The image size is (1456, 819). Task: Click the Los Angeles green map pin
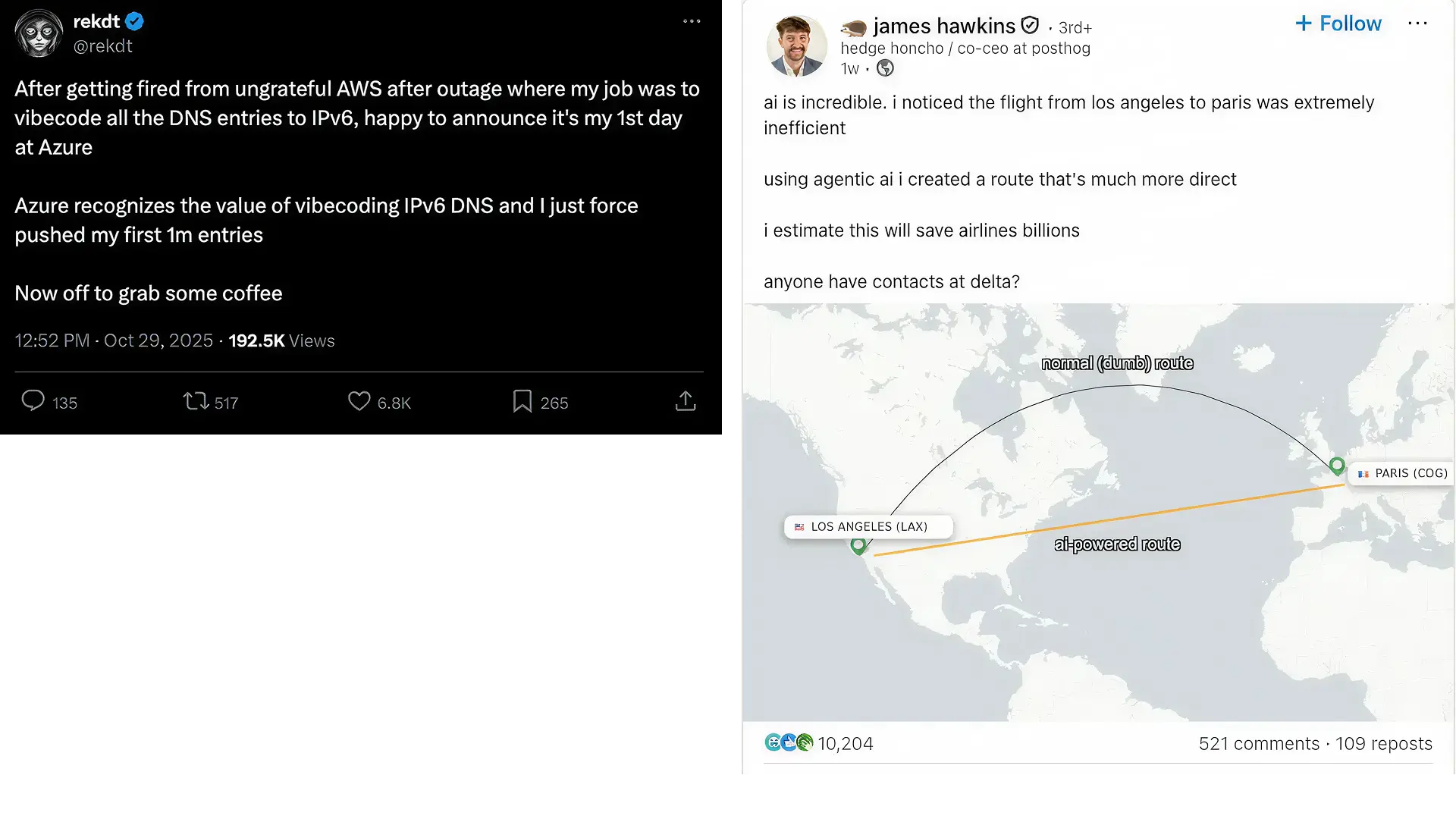click(x=858, y=544)
